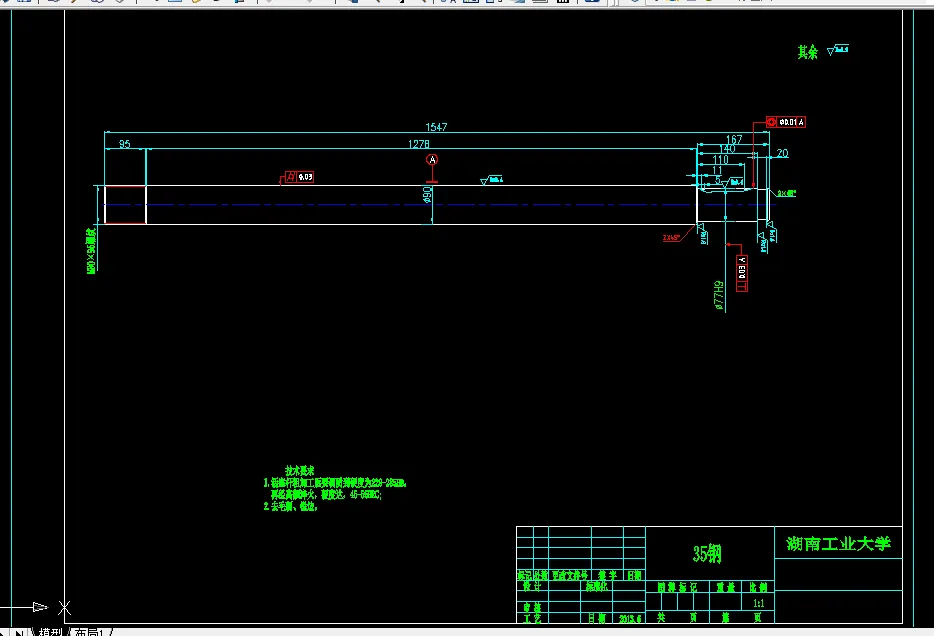The height and width of the screenshot is (636, 934).
Task: Click the ø90 diameter dimension
Action: click(x=427, y=195)
